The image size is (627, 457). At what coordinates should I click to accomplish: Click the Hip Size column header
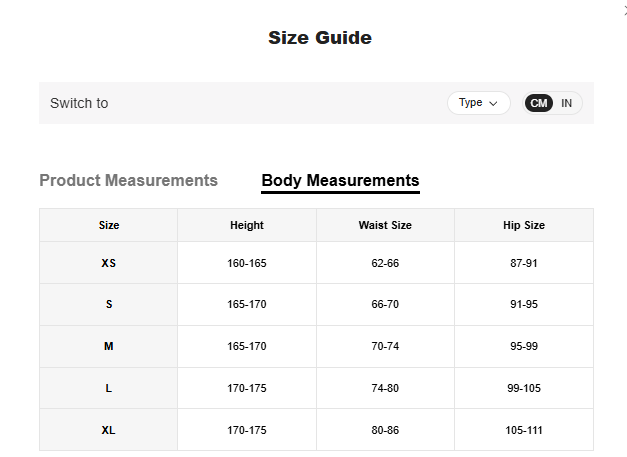pyautogui.click(x=524, y=225)
